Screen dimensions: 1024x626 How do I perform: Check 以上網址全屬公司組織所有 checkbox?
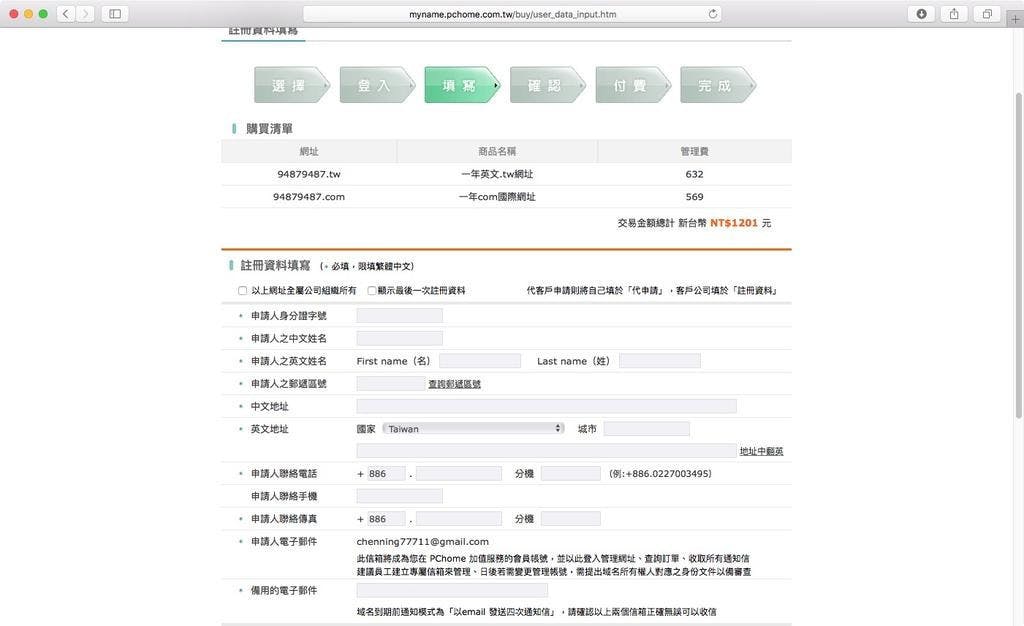point(242,290)
